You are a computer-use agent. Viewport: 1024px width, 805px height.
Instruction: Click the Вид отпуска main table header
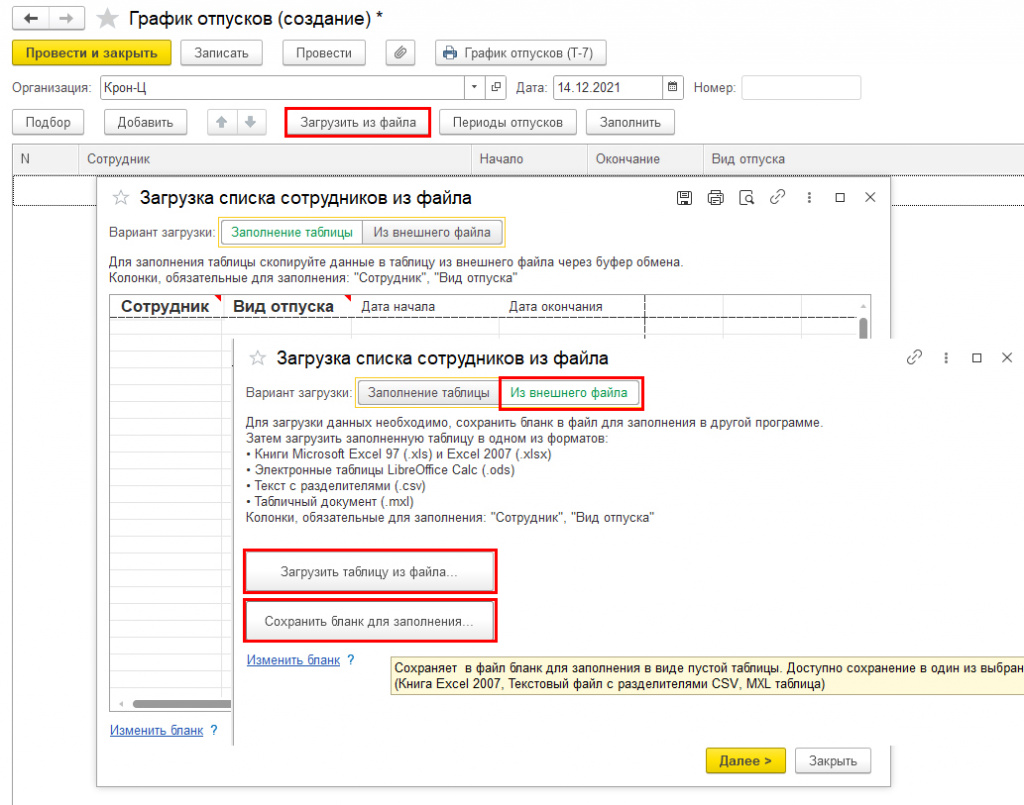pyautogui.click(x=863, y=159)
